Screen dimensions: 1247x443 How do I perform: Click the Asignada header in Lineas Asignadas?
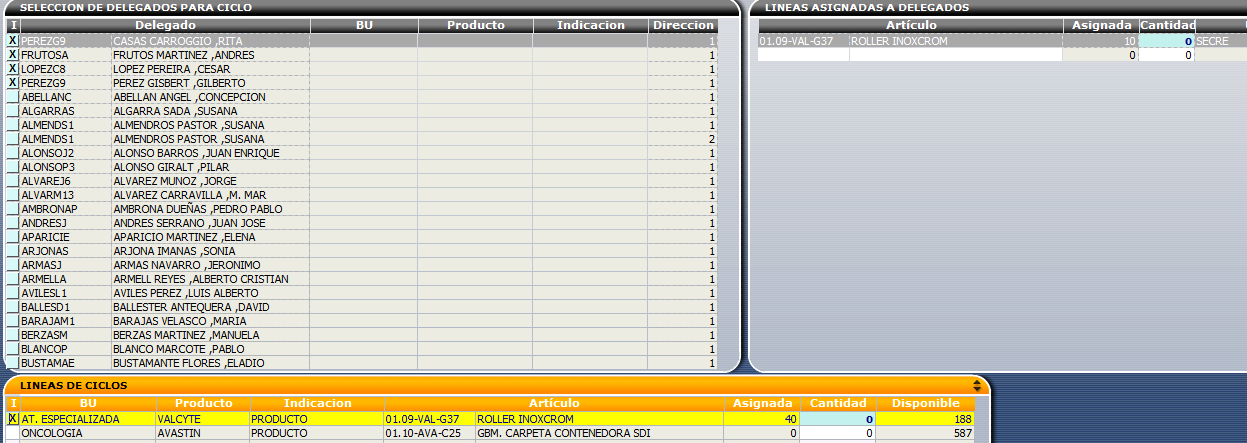click(x=1100, y=25)
